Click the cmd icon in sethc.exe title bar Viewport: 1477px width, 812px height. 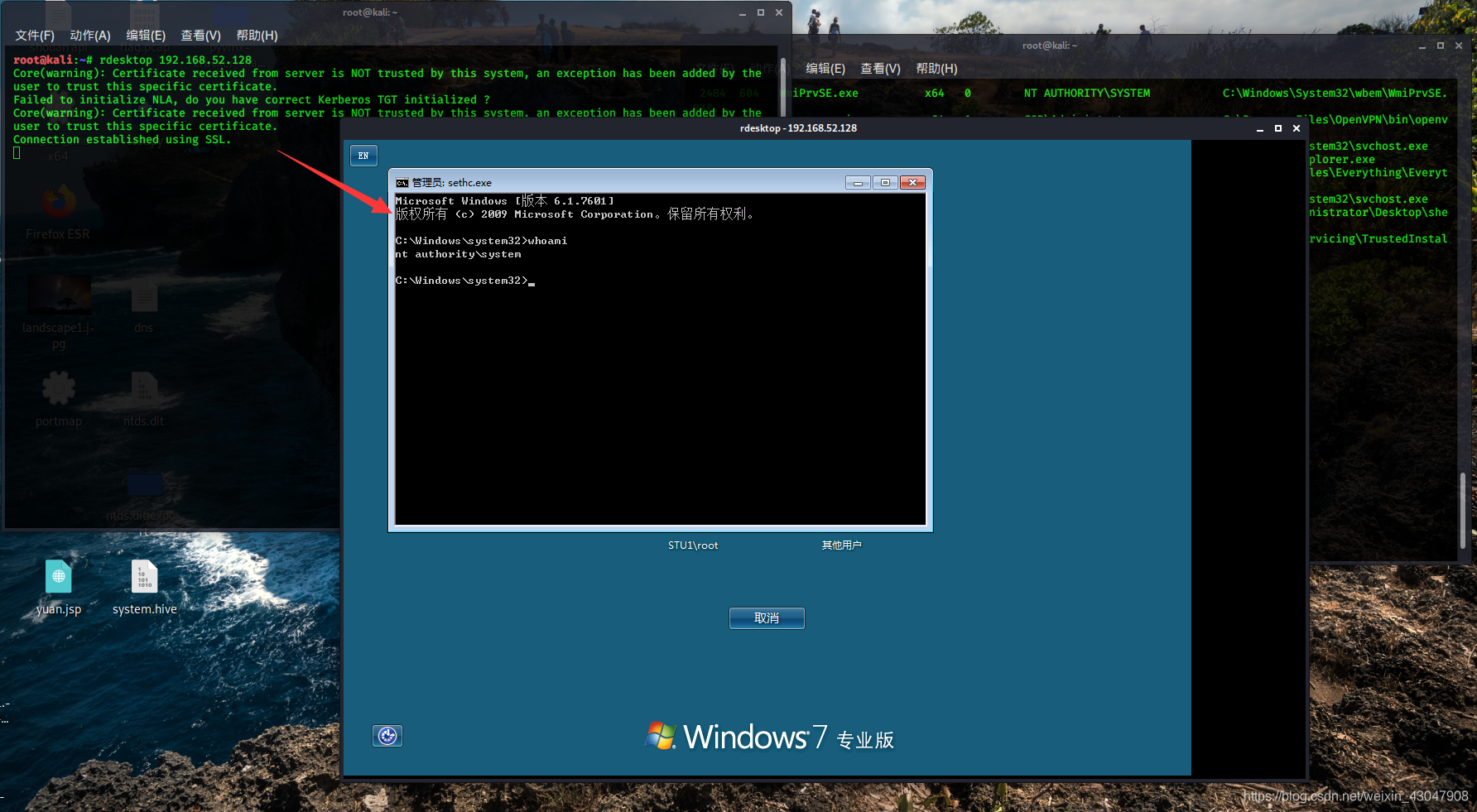tap(402, 183)
